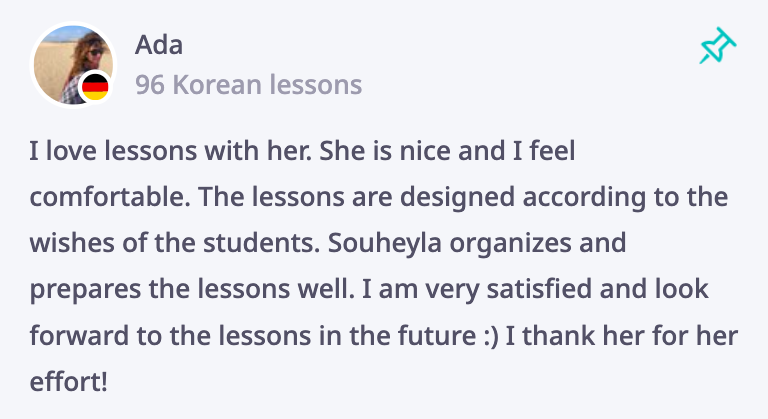This screenshot has width=768, height=419.
Task: Click the word Korean under Ada
Action: (217, 84)
